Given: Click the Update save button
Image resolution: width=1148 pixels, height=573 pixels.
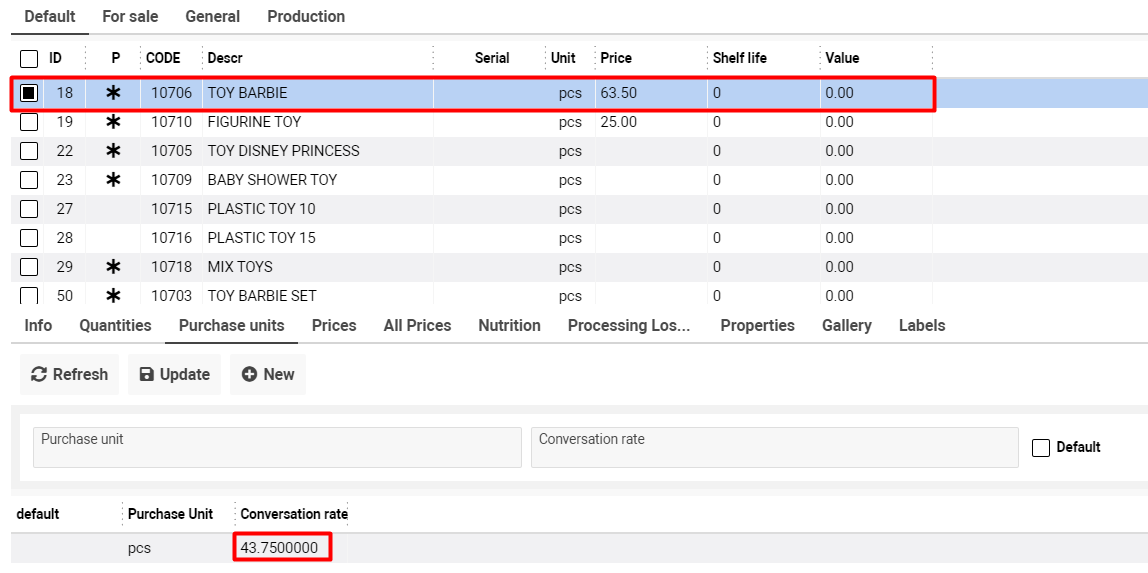Looking at the screenshot, I should tap(174, 374).
